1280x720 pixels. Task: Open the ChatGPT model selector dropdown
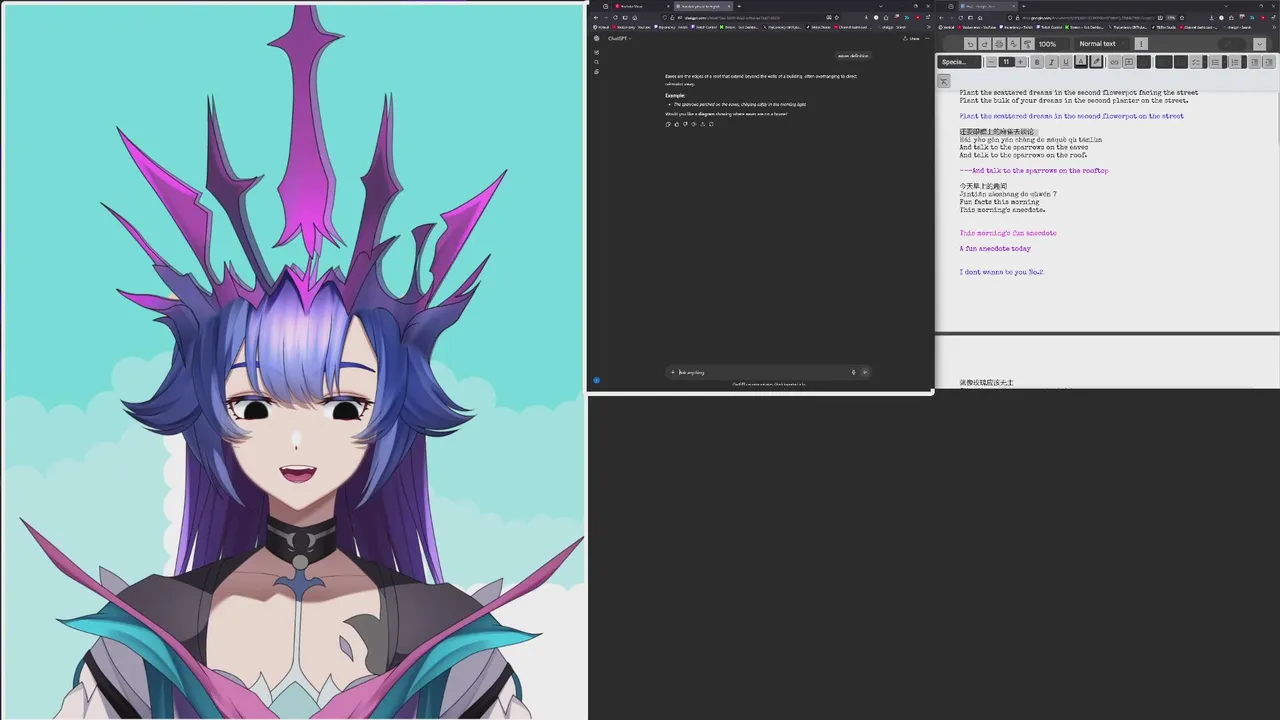[619, 38]
